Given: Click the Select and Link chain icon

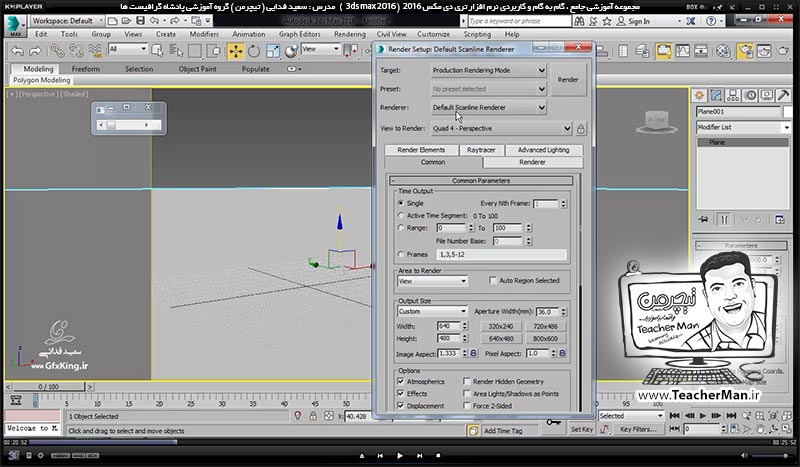Looking at the screenshot, I should [57, 51].
